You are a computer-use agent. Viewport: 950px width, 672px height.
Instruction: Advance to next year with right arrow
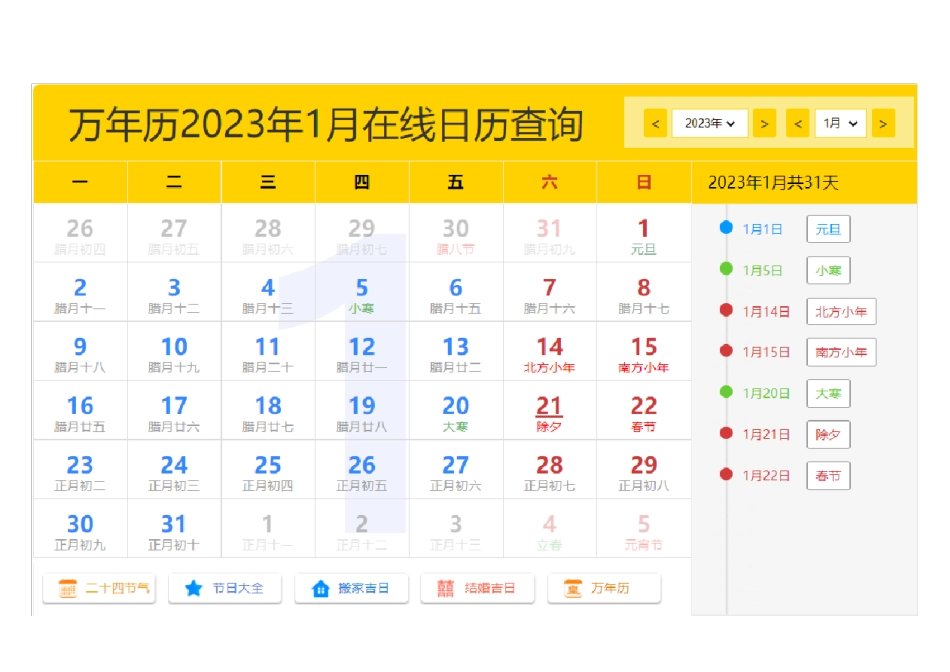[x=764, y=123]
